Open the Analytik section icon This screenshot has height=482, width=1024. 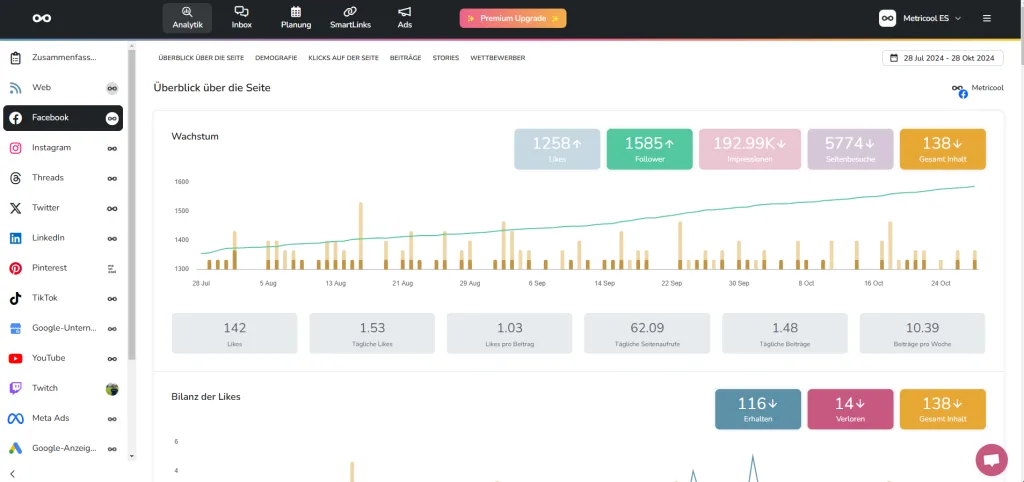tap(187, 17)
